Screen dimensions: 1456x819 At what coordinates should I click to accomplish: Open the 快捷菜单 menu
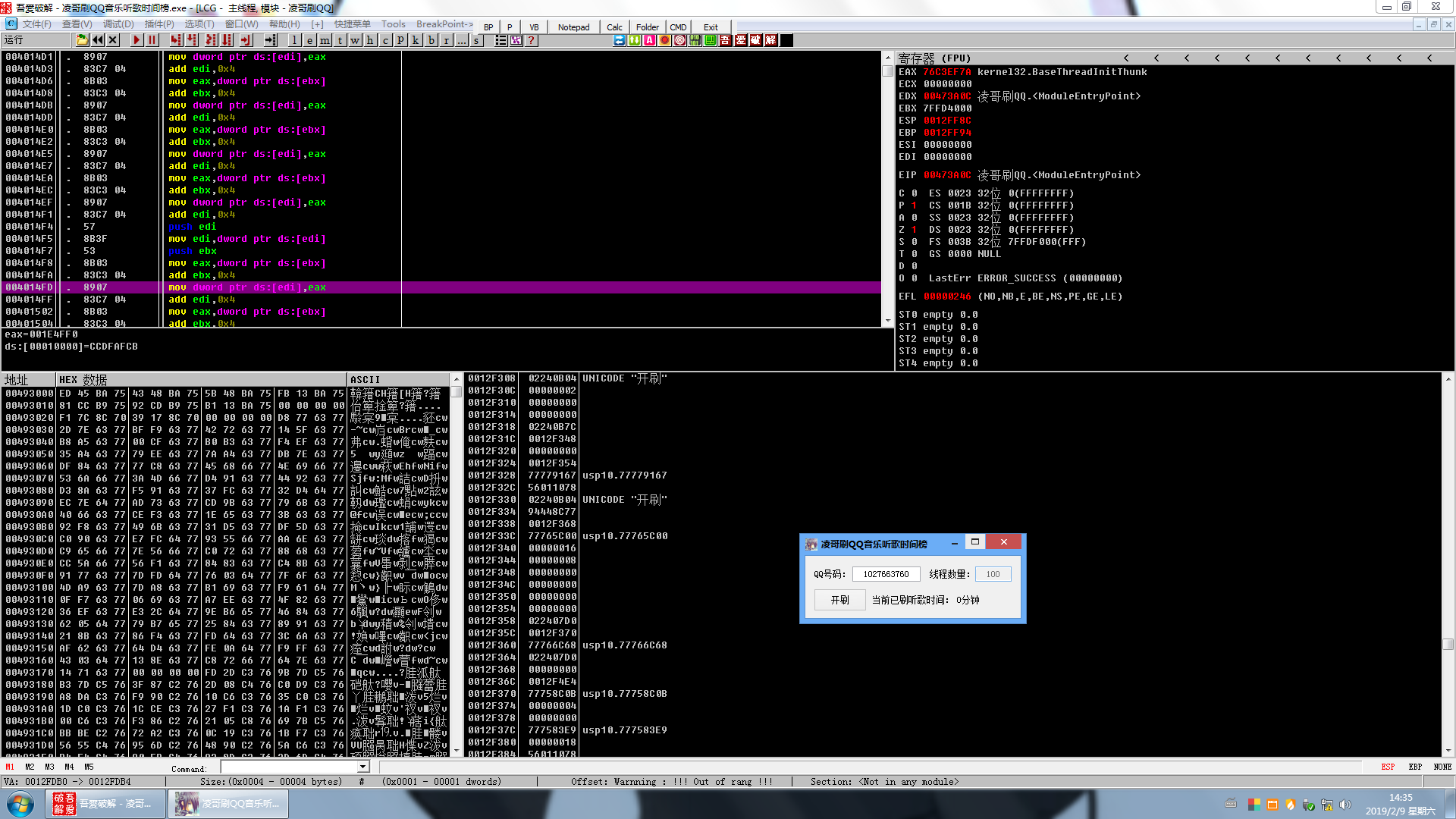(x=353, y=24)
